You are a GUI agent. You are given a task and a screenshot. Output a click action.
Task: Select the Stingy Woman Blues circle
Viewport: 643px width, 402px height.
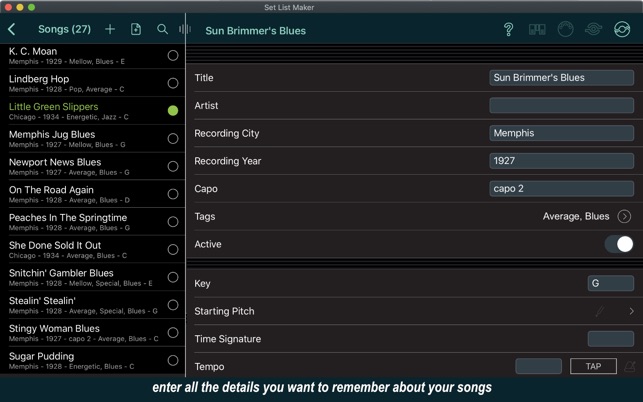(x=173, y=333)
